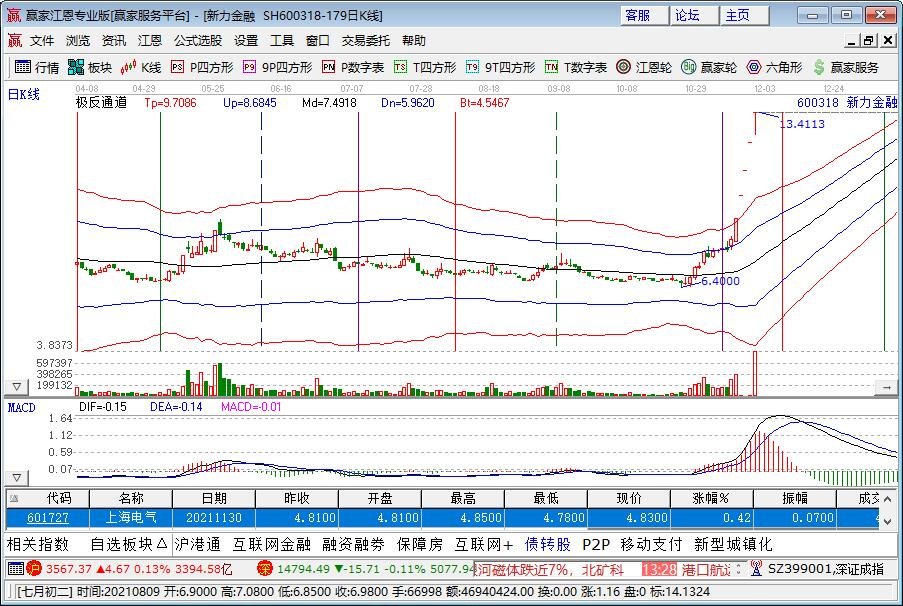Select the 新型城镇化 sector tab
The height and width of the screenshot is (606, 903).
coord(733,544)
